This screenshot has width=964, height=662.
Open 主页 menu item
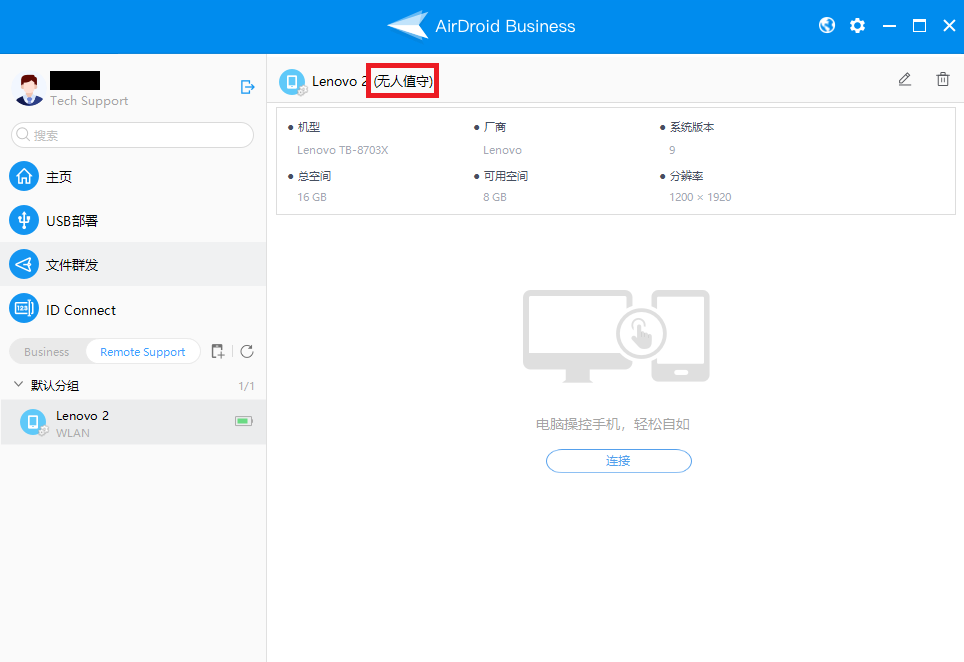click(133, 176)
